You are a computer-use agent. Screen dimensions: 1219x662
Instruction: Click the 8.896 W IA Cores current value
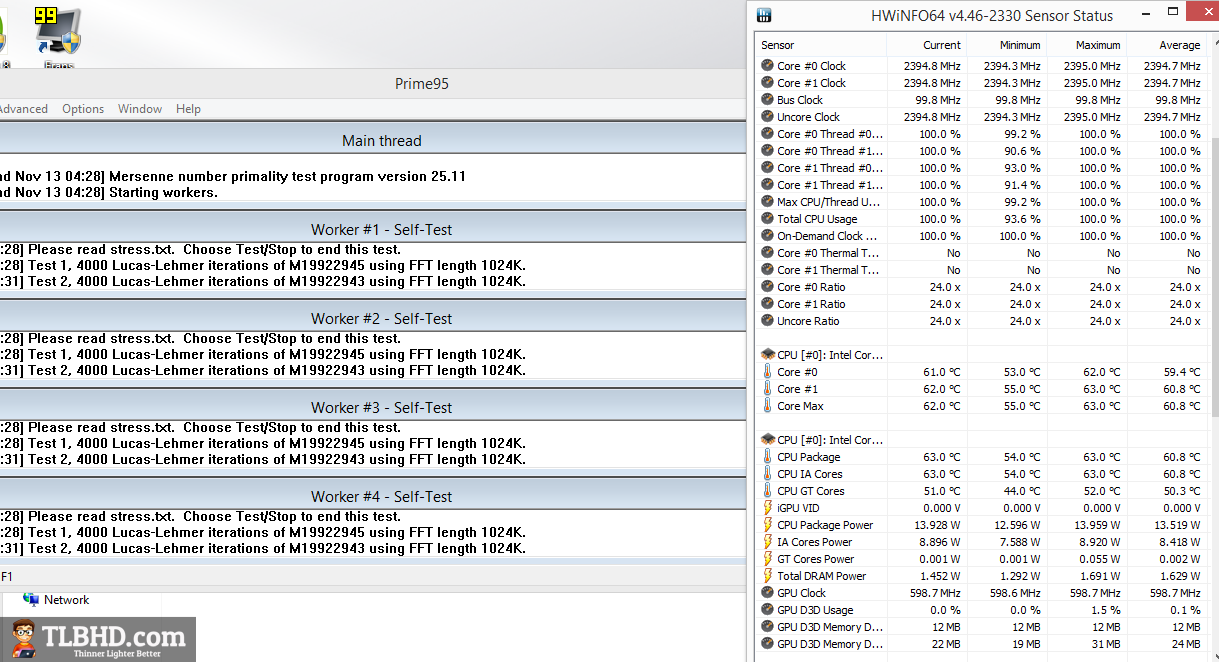coord(941,542)
